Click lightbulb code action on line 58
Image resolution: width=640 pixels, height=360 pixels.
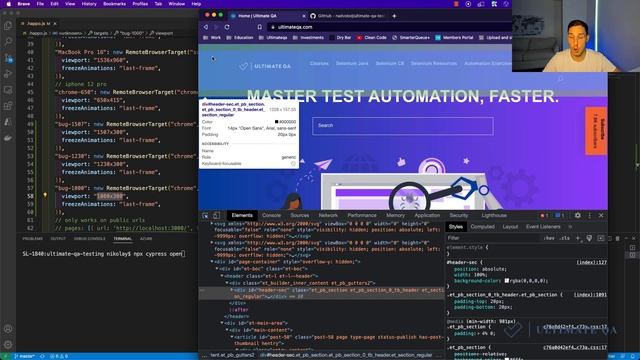pyautogui.click(x=45, y=196)
